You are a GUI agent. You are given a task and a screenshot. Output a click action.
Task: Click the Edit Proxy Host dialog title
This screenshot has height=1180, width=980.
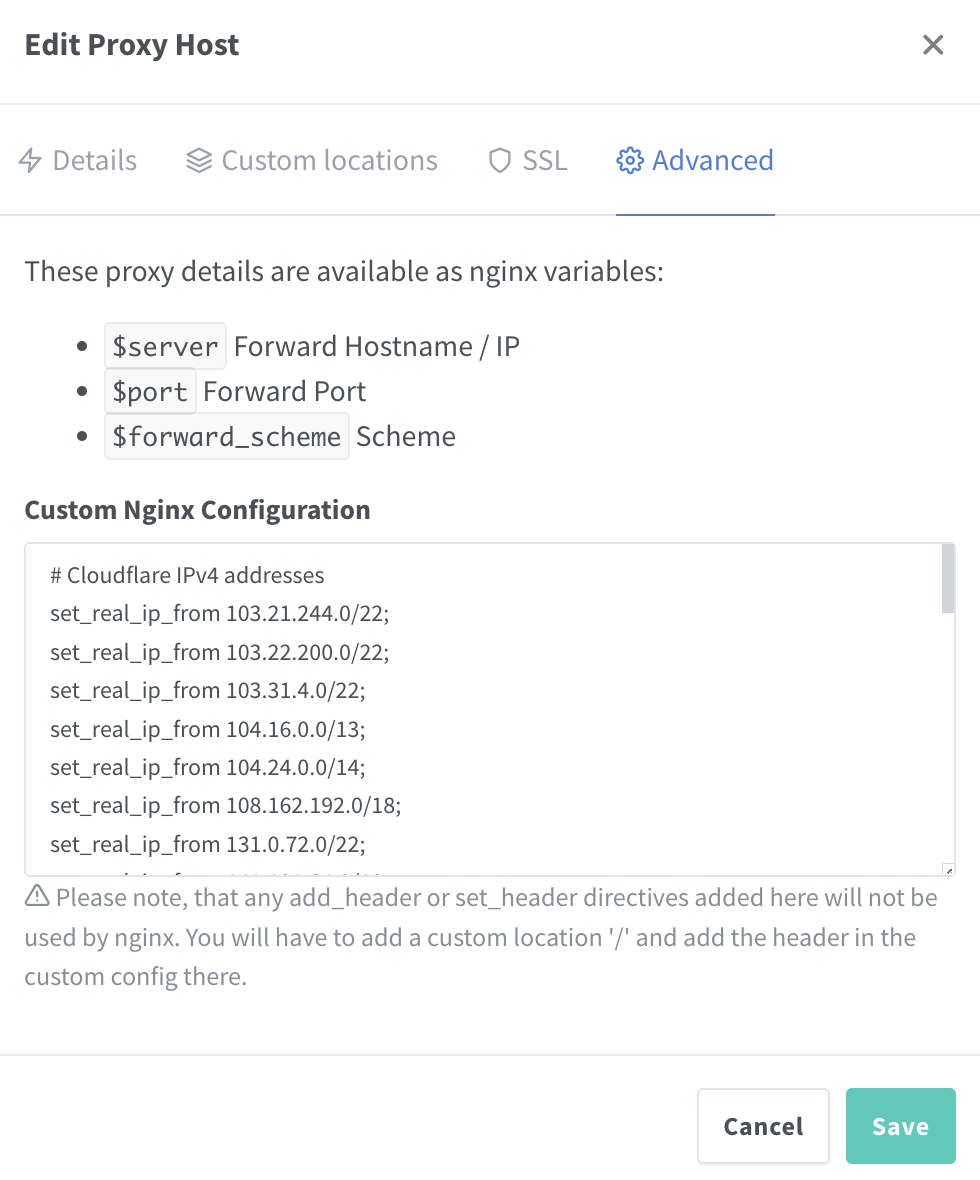pyautogui.click(x=131, y=44)
